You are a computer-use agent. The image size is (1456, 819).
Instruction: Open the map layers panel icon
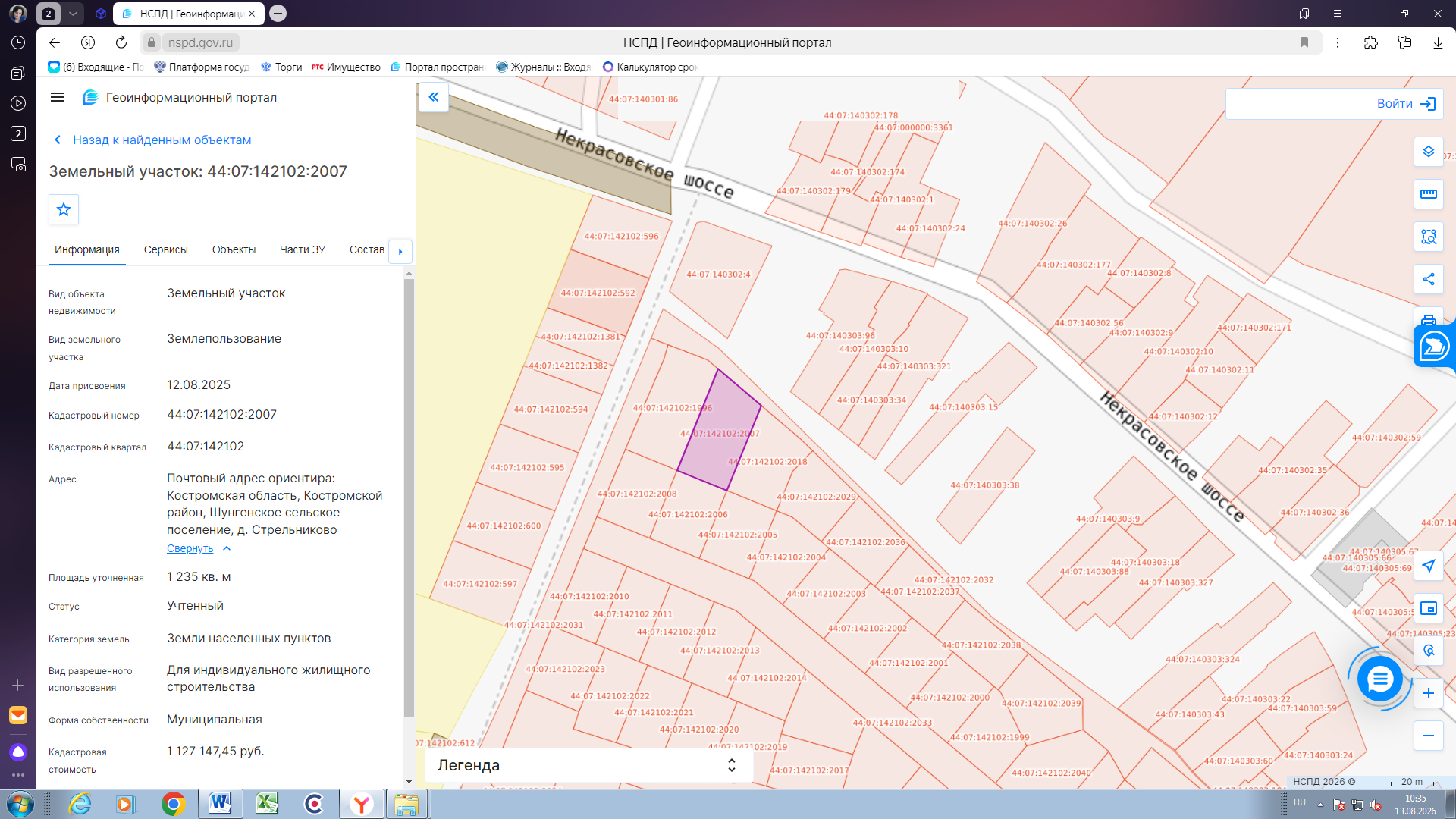[x=1428, y=152]
